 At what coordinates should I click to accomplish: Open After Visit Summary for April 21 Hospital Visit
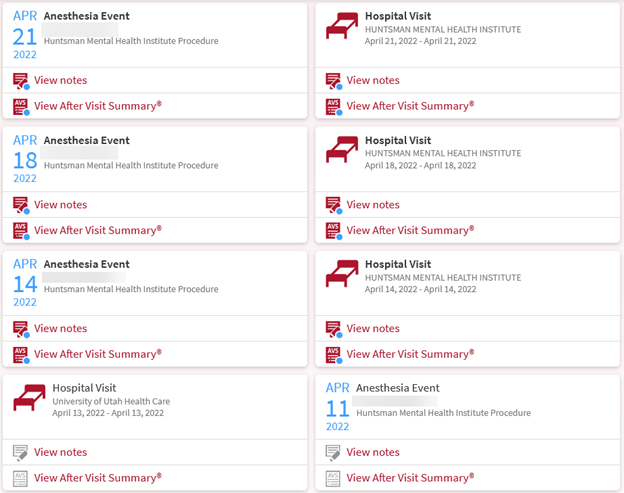coord(410,106)
